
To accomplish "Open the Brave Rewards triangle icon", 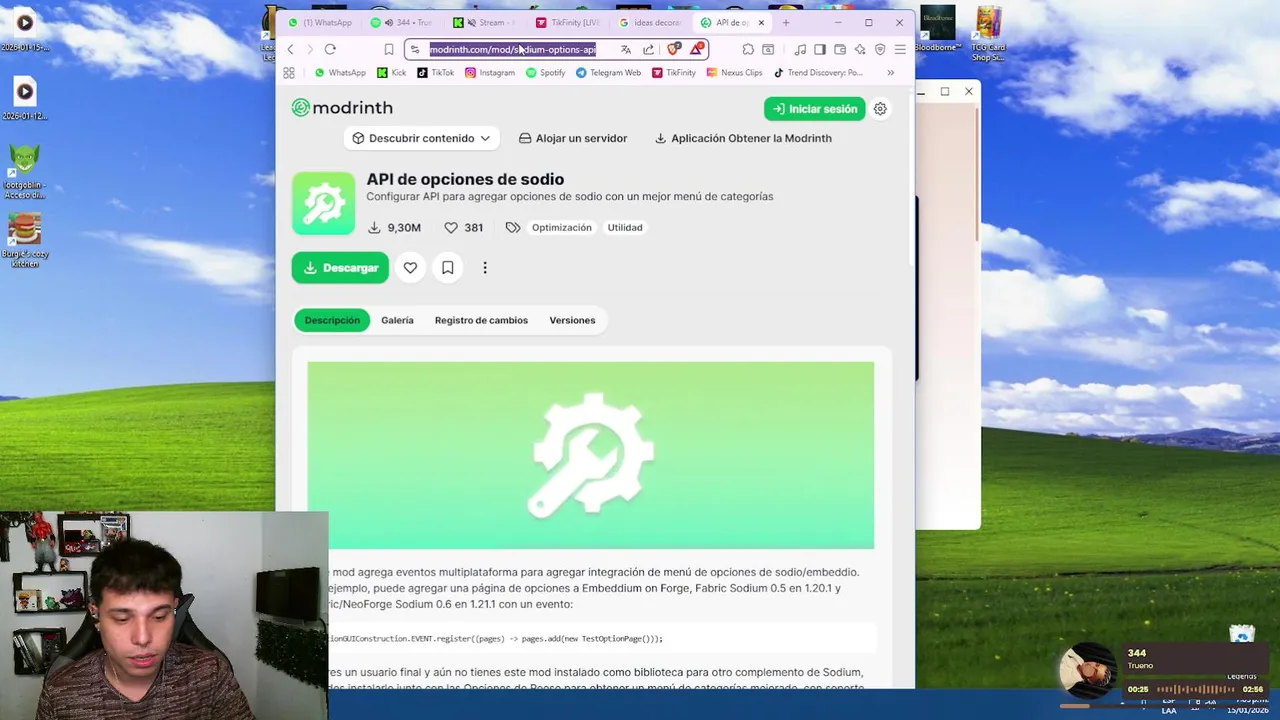I will coord(697,48).
